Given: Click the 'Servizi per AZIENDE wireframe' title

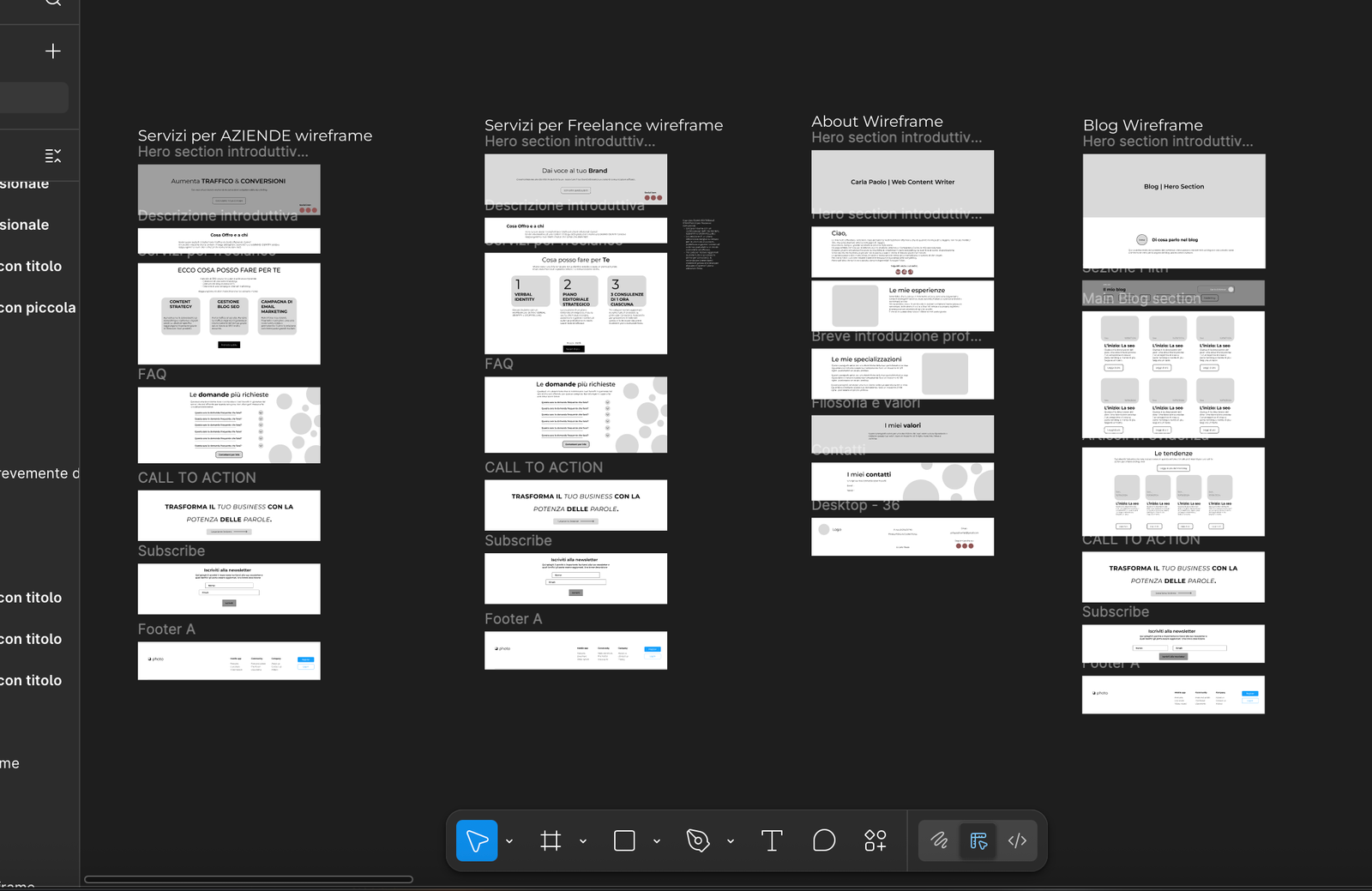Looking at the screenshot, I should click(255, 135).
